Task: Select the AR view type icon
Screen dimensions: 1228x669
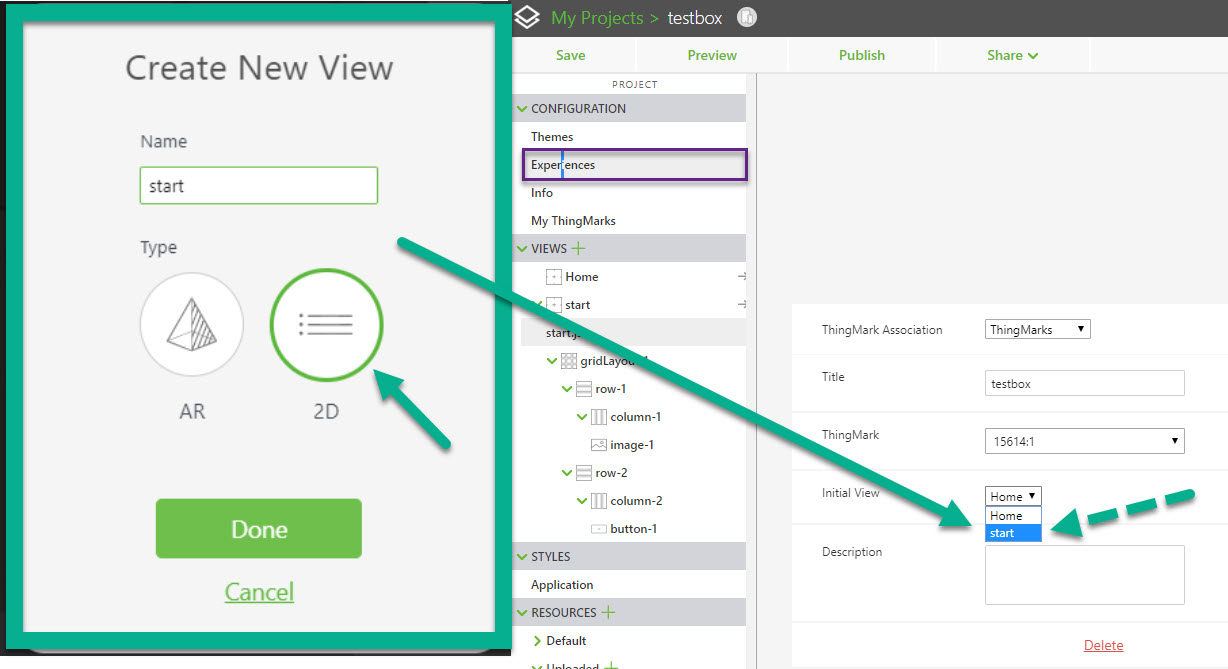Action: 191,325
